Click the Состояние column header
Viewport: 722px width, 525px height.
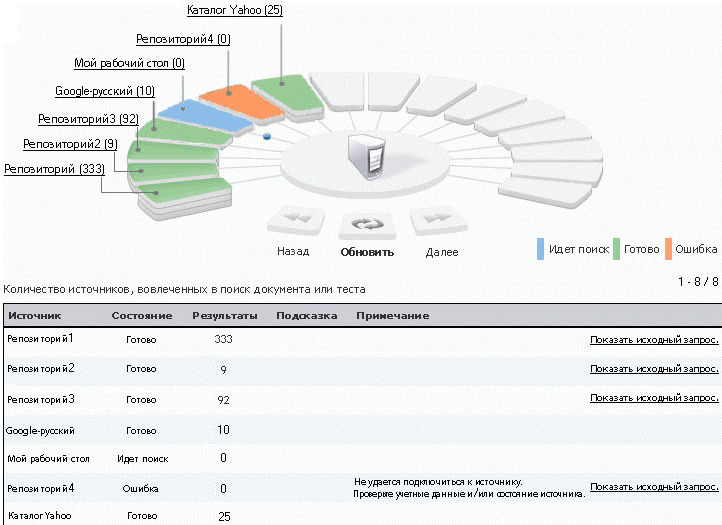[142, 316]
